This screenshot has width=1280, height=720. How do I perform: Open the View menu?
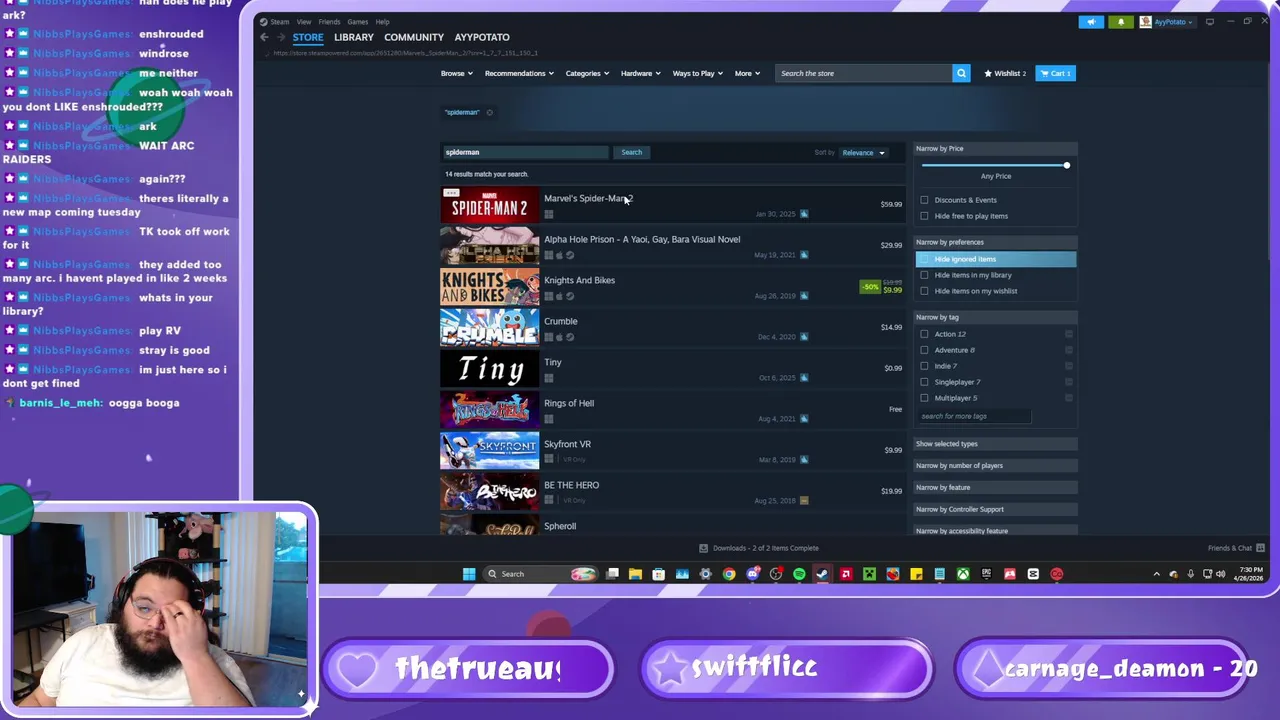coord(304,22)
